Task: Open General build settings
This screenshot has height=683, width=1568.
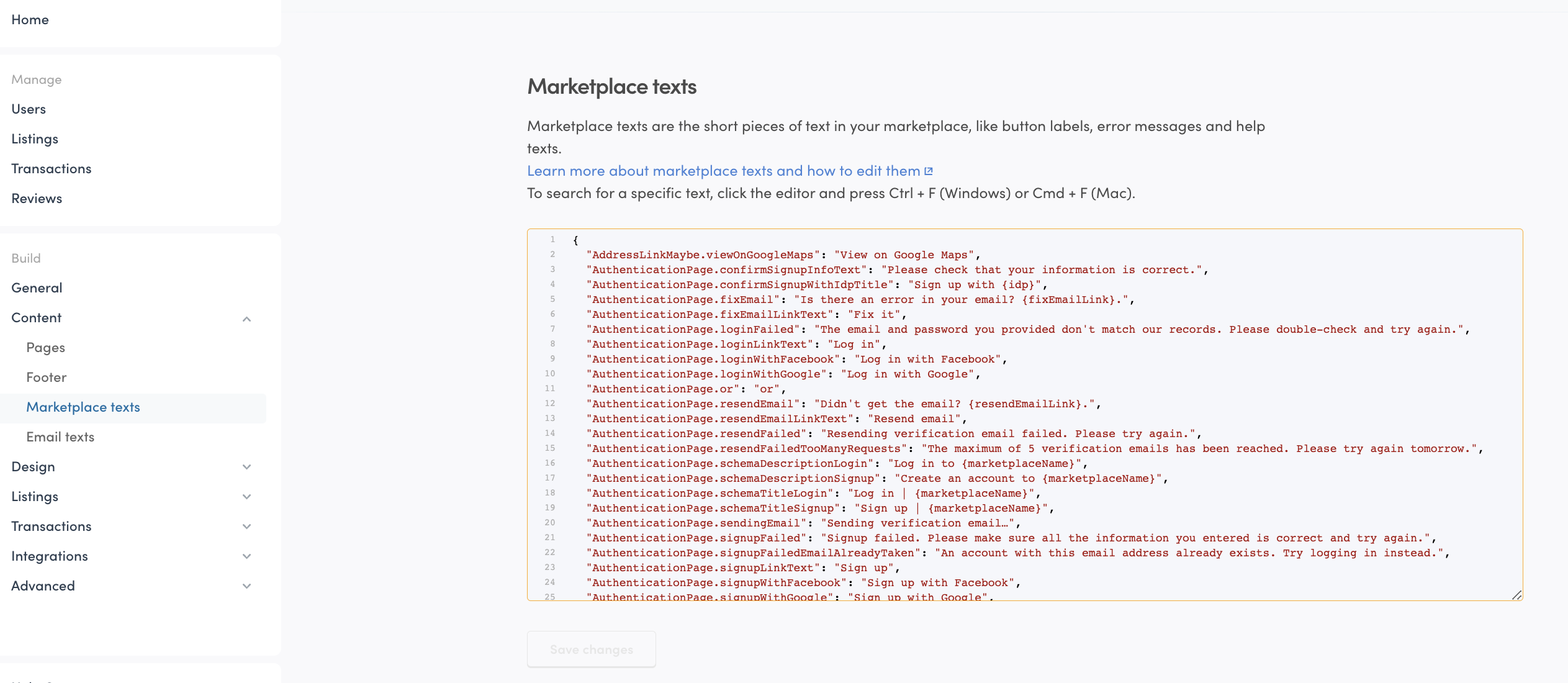Action: [37, 287]
